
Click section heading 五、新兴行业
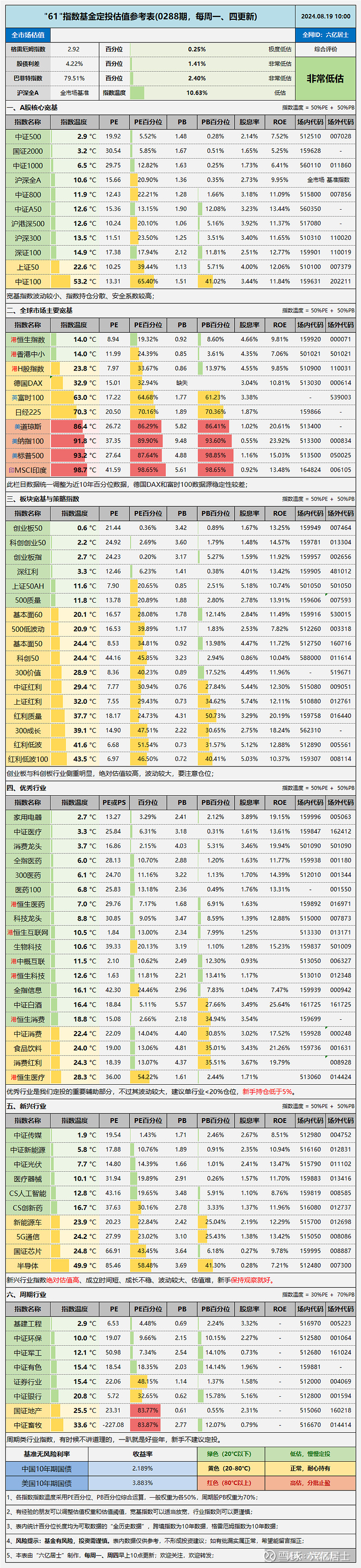click(26, 1106)
